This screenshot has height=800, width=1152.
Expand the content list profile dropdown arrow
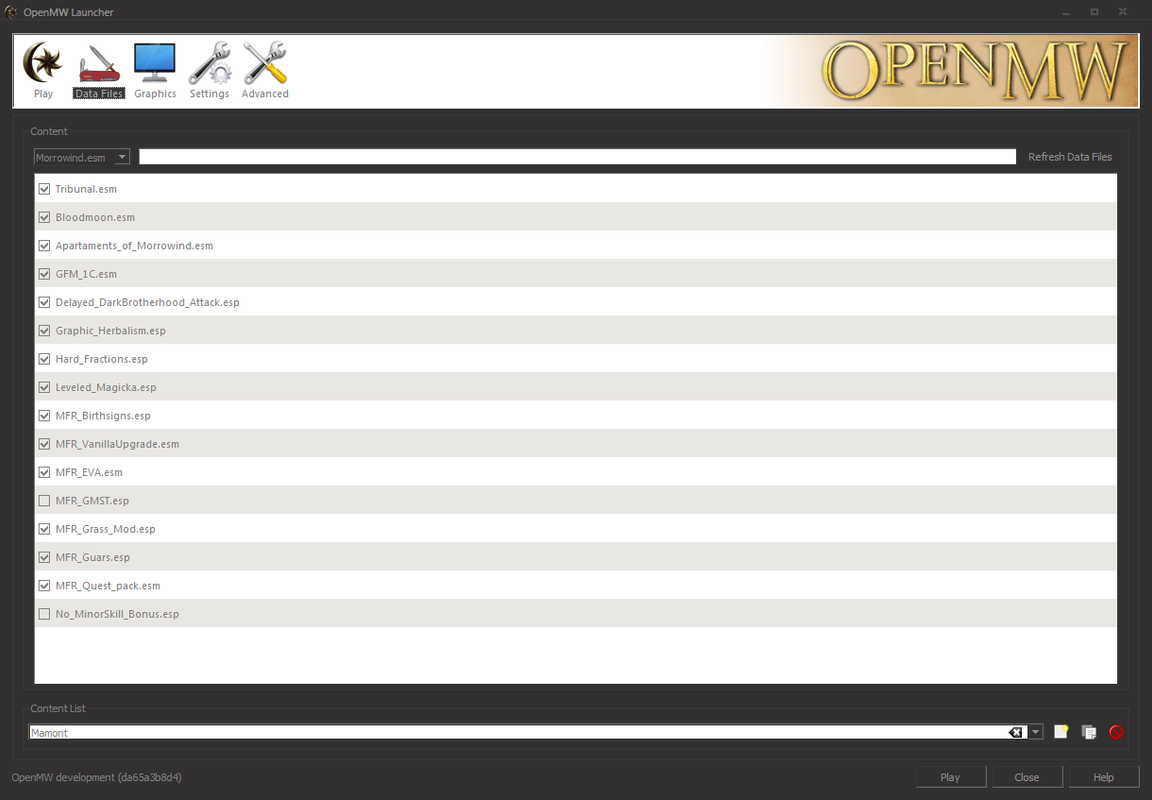pos(1035,732)
